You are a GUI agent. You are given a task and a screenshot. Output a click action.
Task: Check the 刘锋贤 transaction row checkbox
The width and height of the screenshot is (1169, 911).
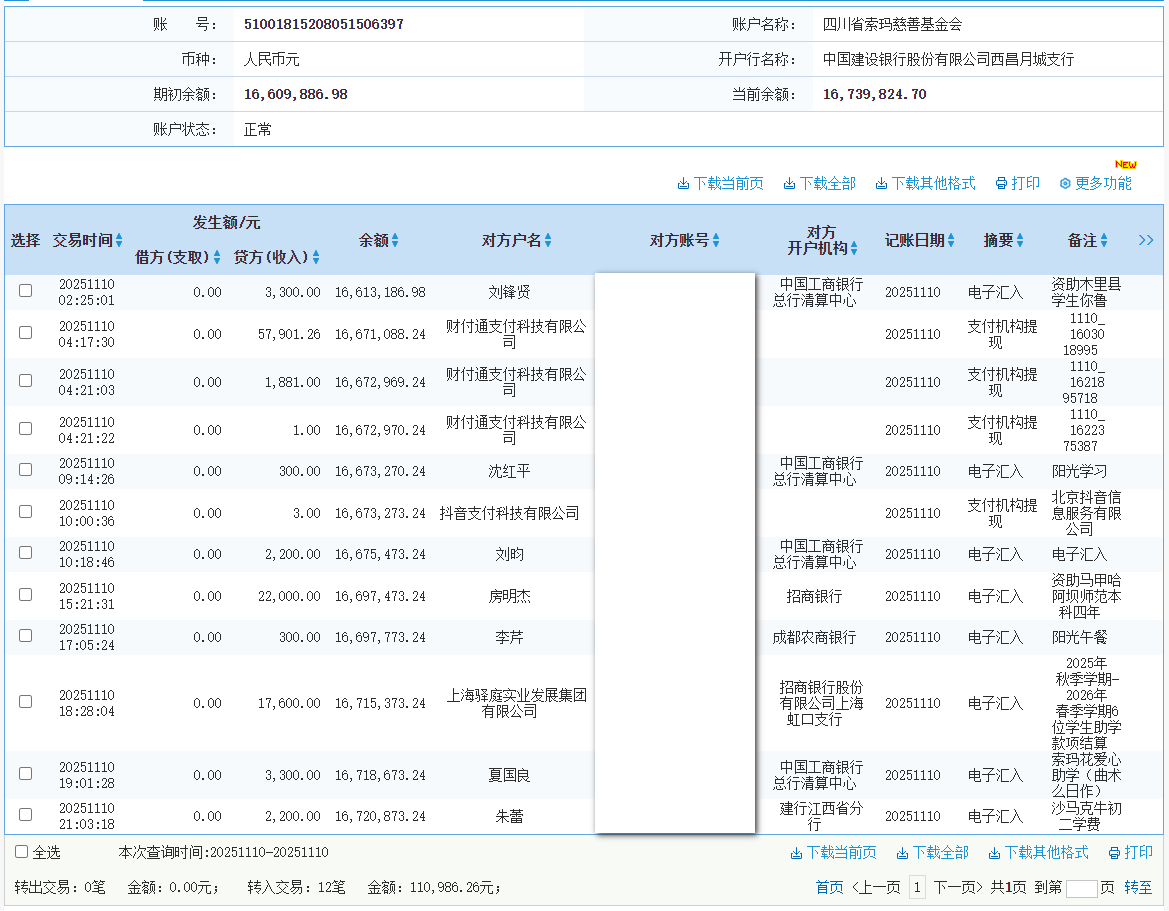click(x=25, y=288)
